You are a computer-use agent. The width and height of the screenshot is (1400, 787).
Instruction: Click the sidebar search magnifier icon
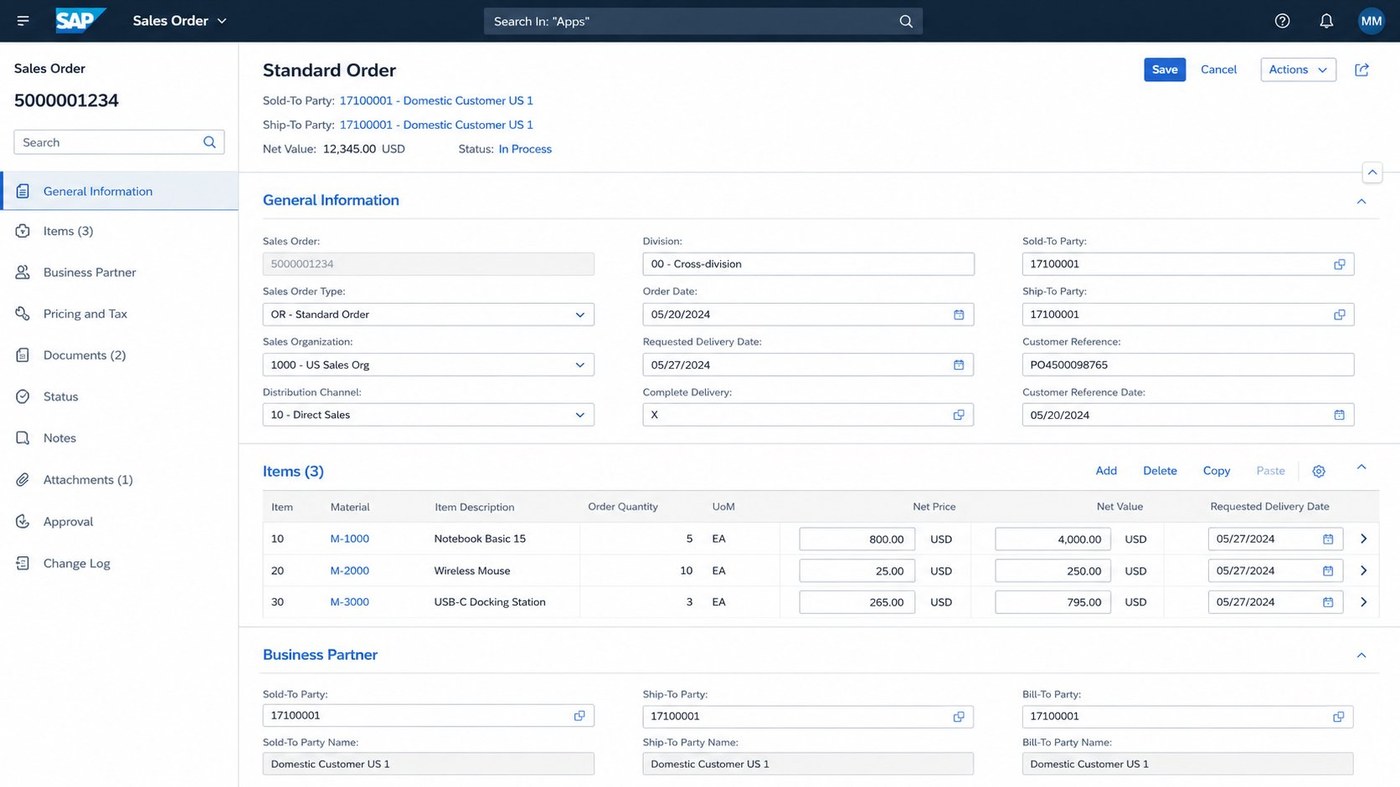click(x=210, y=142)
